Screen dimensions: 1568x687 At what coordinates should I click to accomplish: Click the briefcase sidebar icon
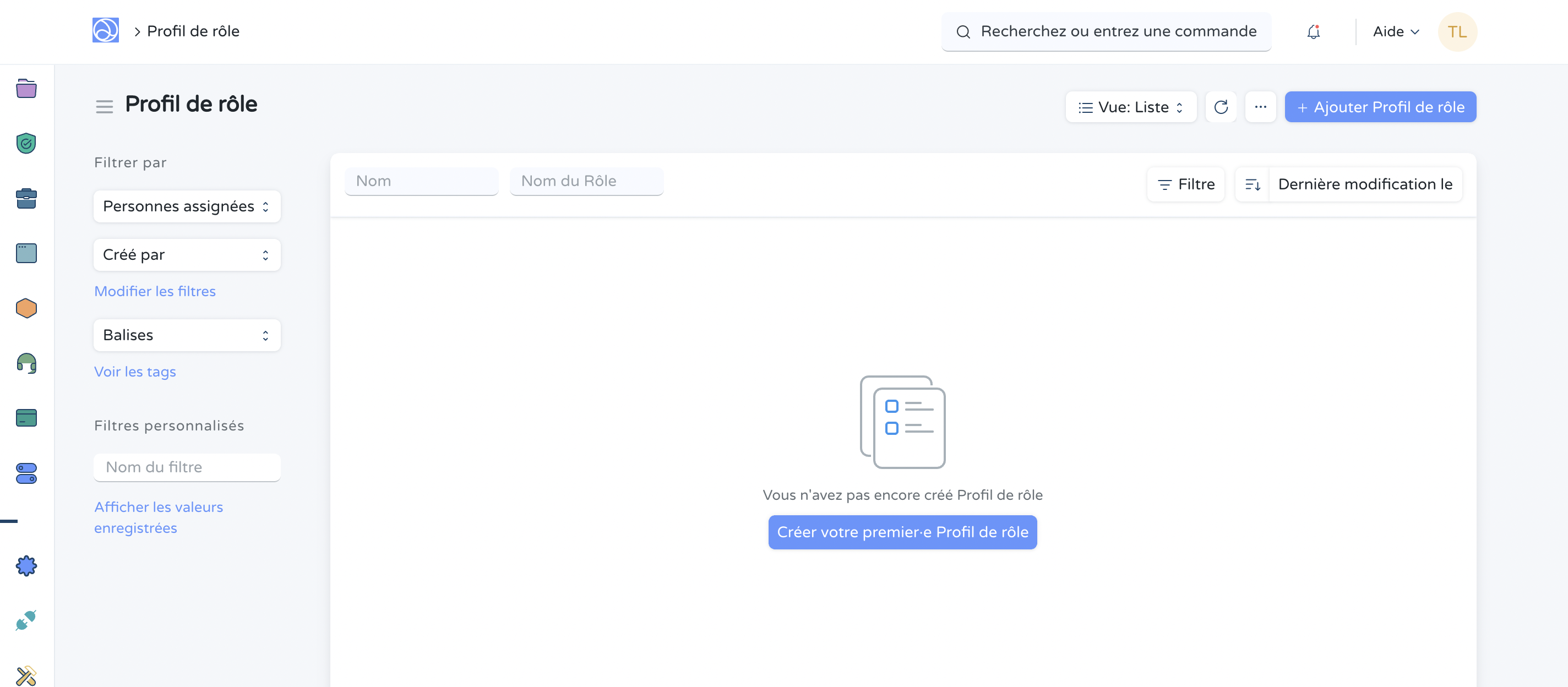[26, 198]
